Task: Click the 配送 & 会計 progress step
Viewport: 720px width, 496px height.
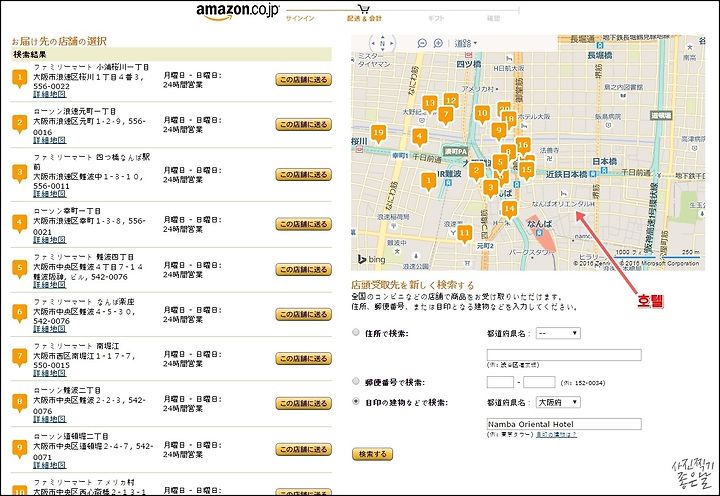Action: pyautogui.click(x=365, y=18)
